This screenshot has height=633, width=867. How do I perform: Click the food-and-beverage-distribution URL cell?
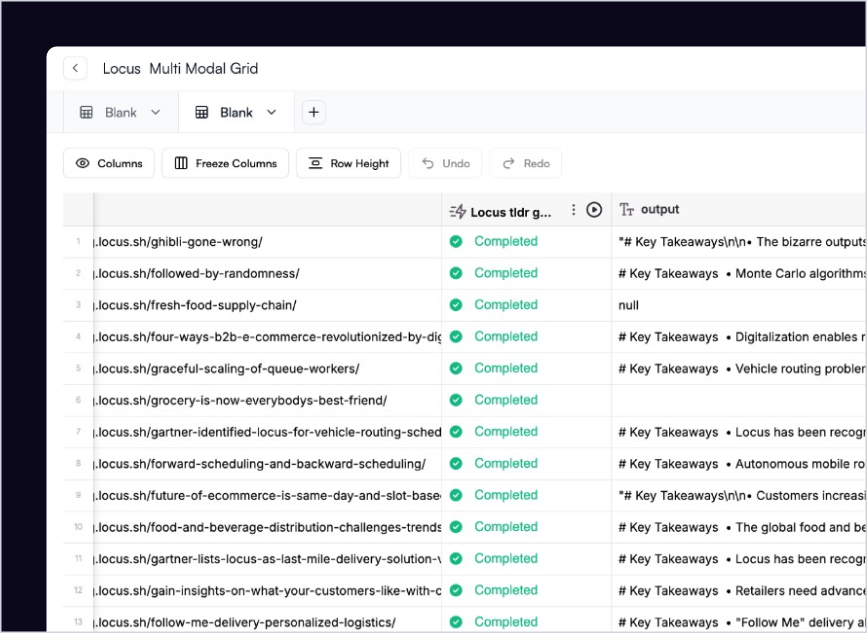[x=268, y=527]
